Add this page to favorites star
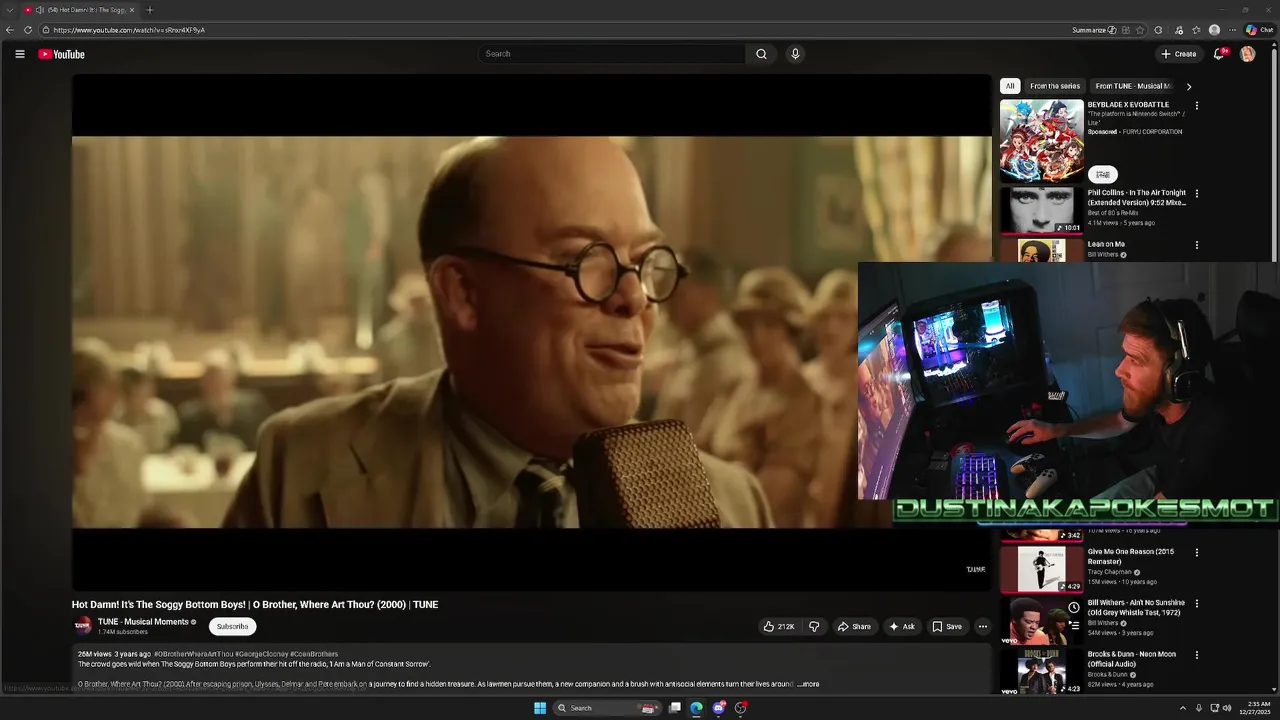The image size is (1280, 720). tap(1140, 30)
